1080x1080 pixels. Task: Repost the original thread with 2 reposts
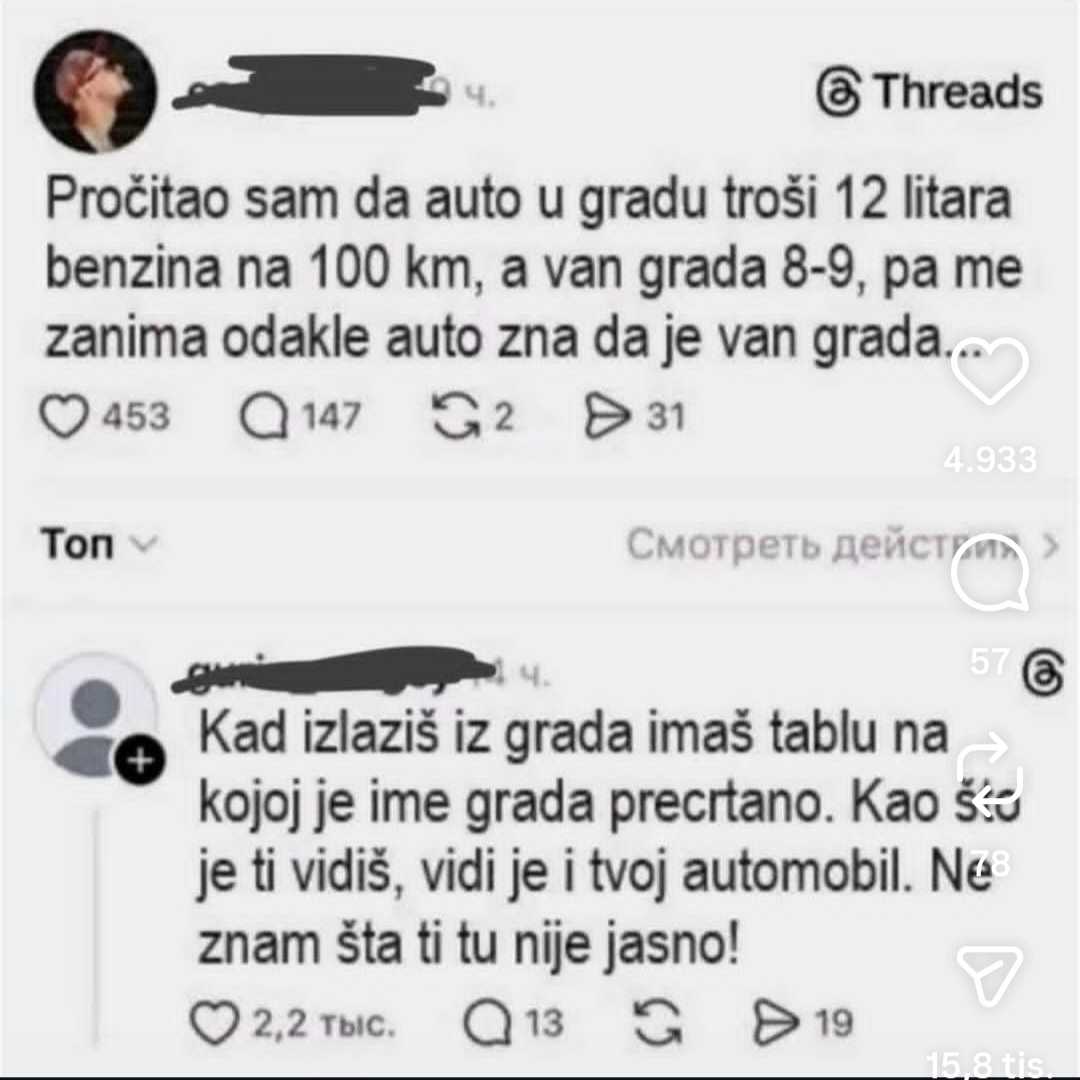[x=456, y=417]
